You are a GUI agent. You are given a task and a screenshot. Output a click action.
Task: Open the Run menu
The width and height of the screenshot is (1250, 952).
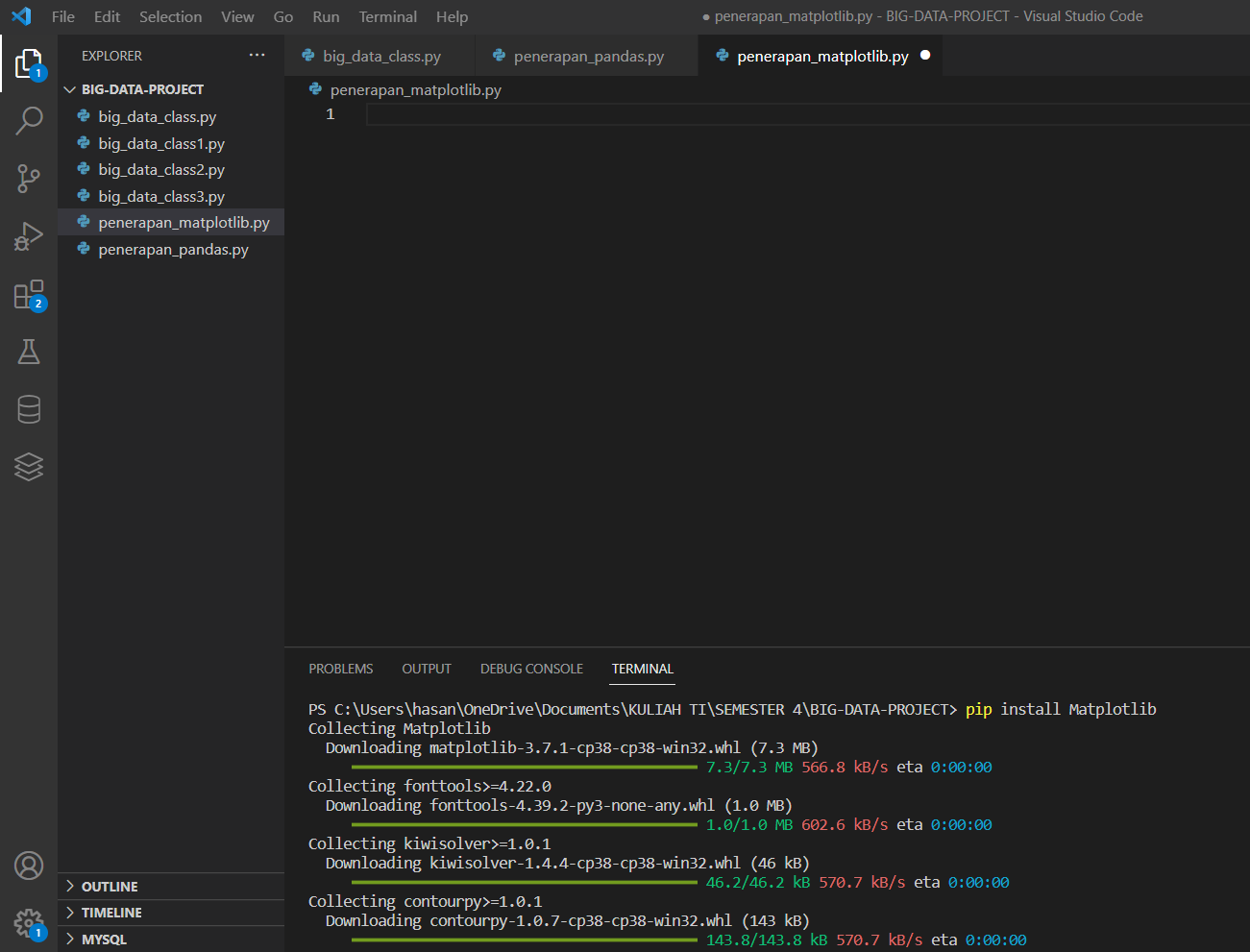click(326, 16)
